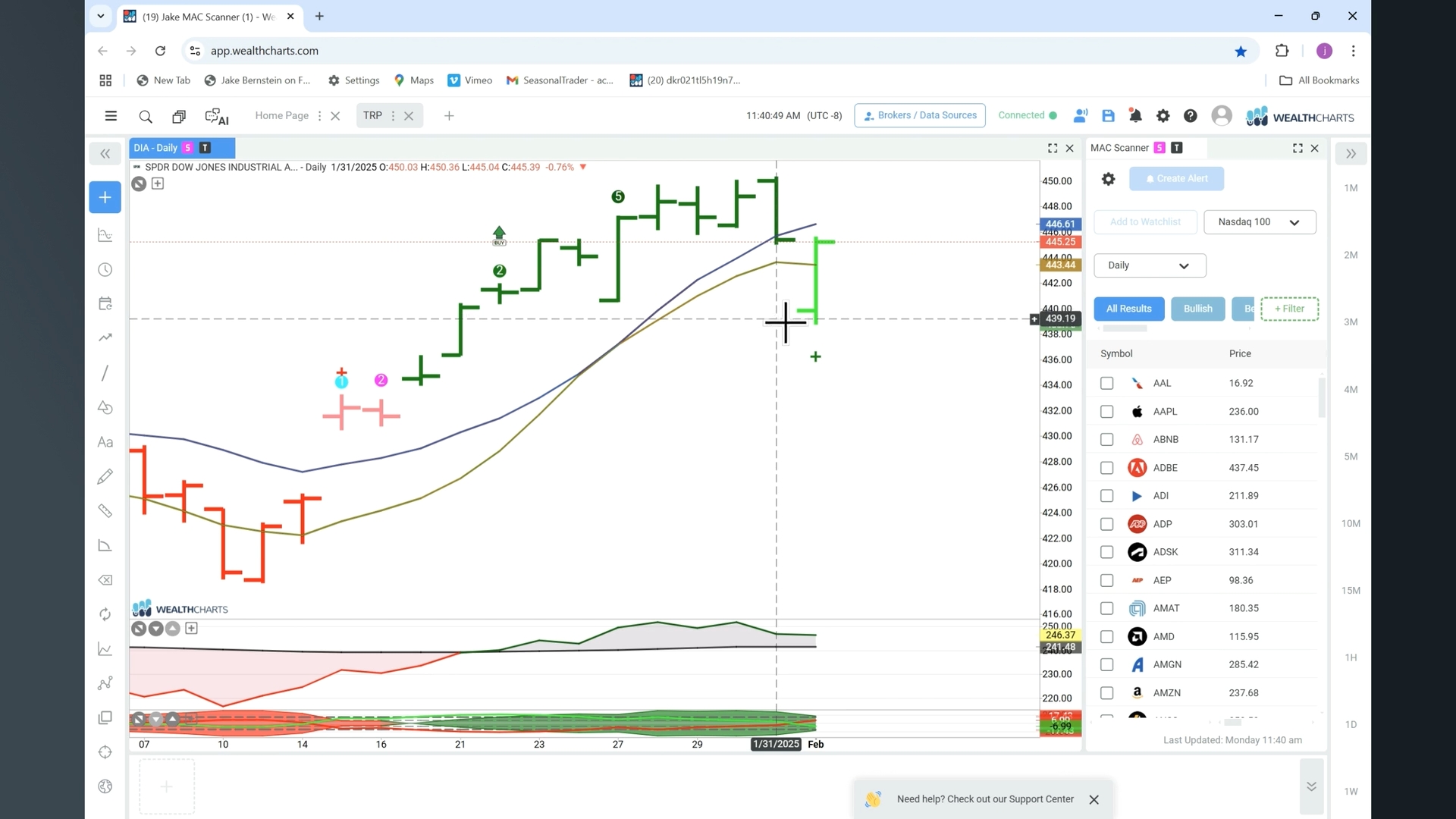Click the Create Alert button
The height and width of the screenshot is (819, 1456).
(x=1176, y=179)
